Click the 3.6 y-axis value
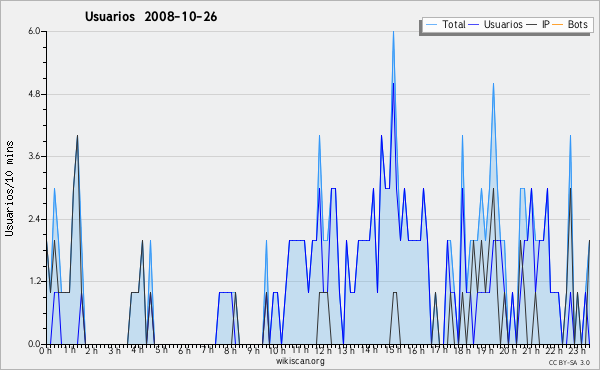This screenshot has height=370, width=600. click(x=34, y=156)
